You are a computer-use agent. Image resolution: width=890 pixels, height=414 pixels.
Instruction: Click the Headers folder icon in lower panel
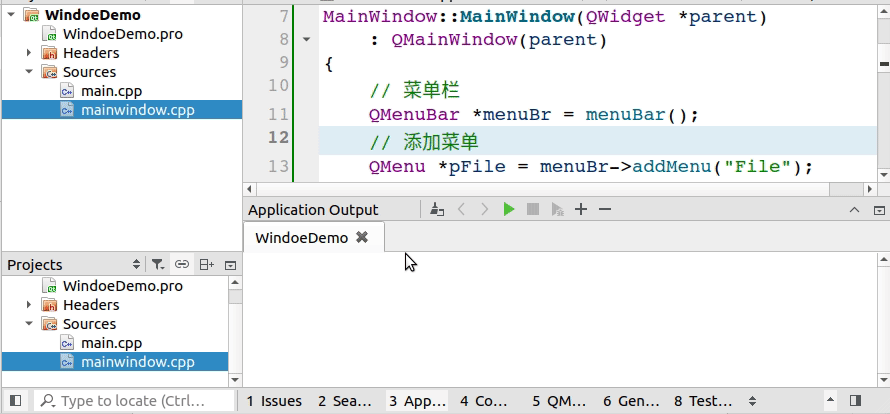(x=49, y=306)
